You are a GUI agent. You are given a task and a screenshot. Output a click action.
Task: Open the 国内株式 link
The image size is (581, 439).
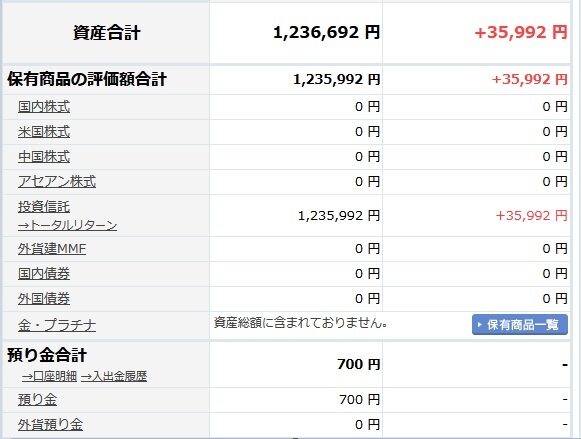click(x=44, y=107)
